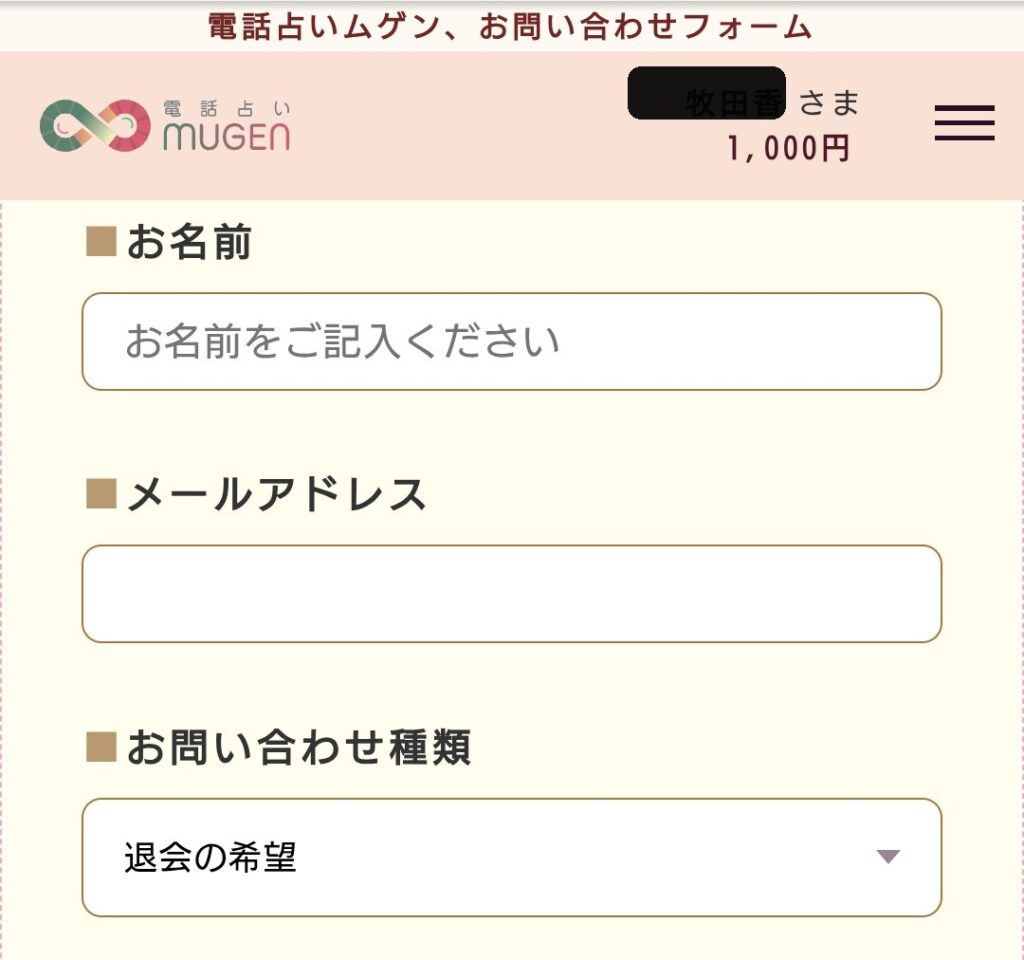Select the placeholder text お名前をご記入ください

pyautogui.click(x=340, y=341)
